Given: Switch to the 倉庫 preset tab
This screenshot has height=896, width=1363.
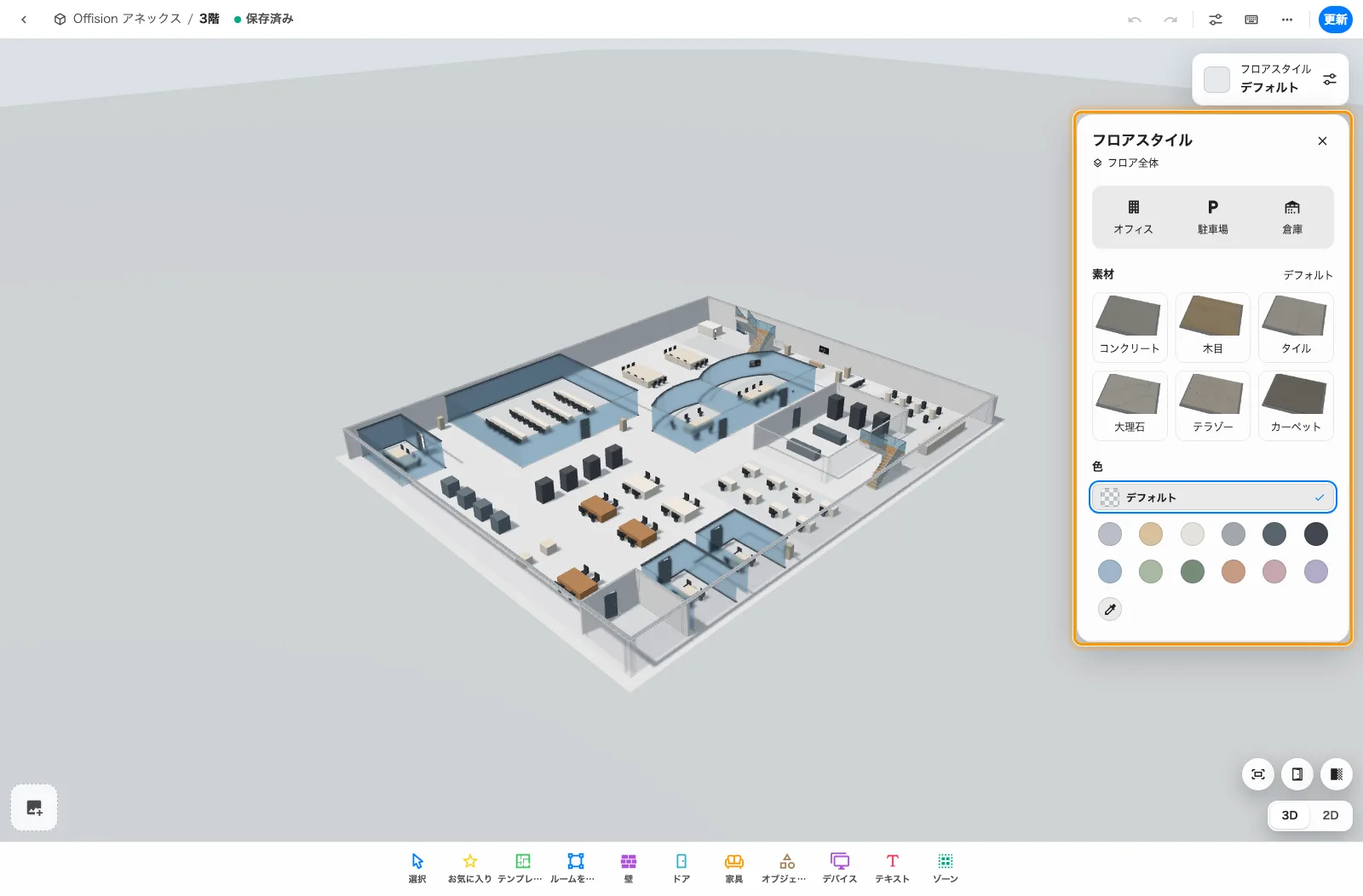Looking at the screenshot, I should (1292, 217).
